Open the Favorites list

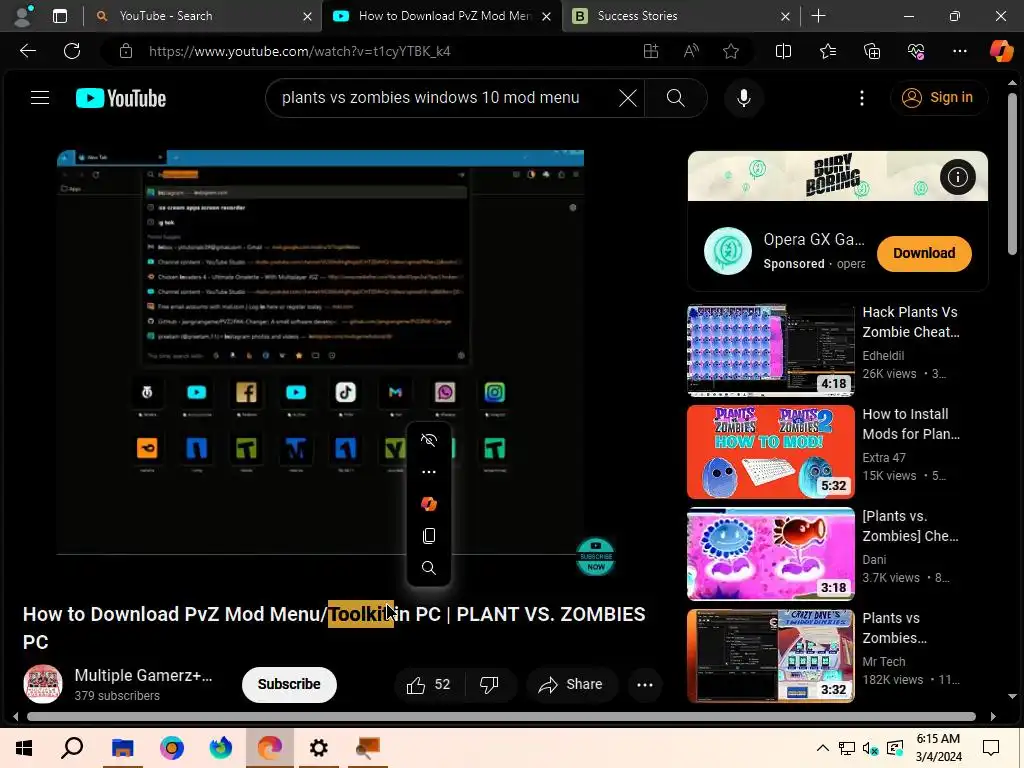827,51
